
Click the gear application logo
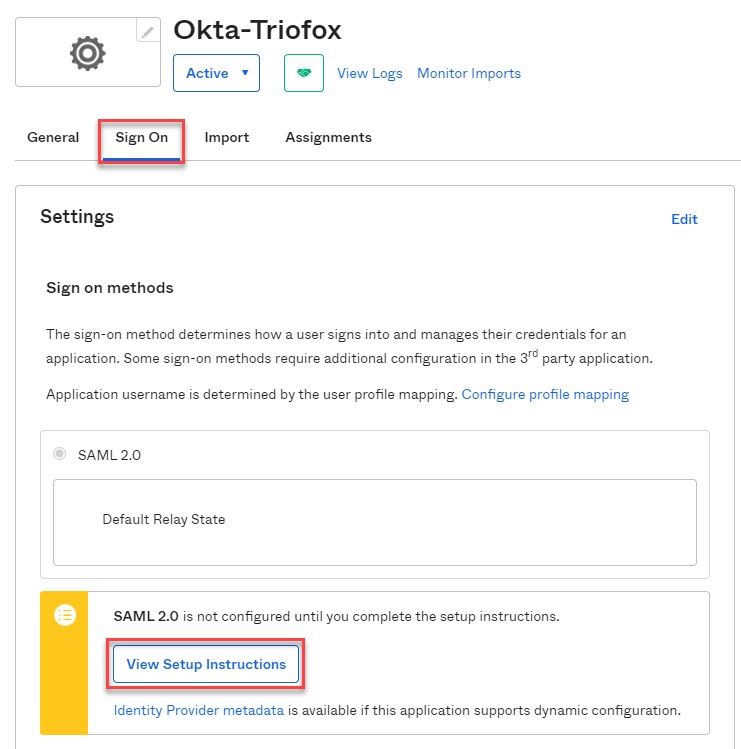point(88,53)
